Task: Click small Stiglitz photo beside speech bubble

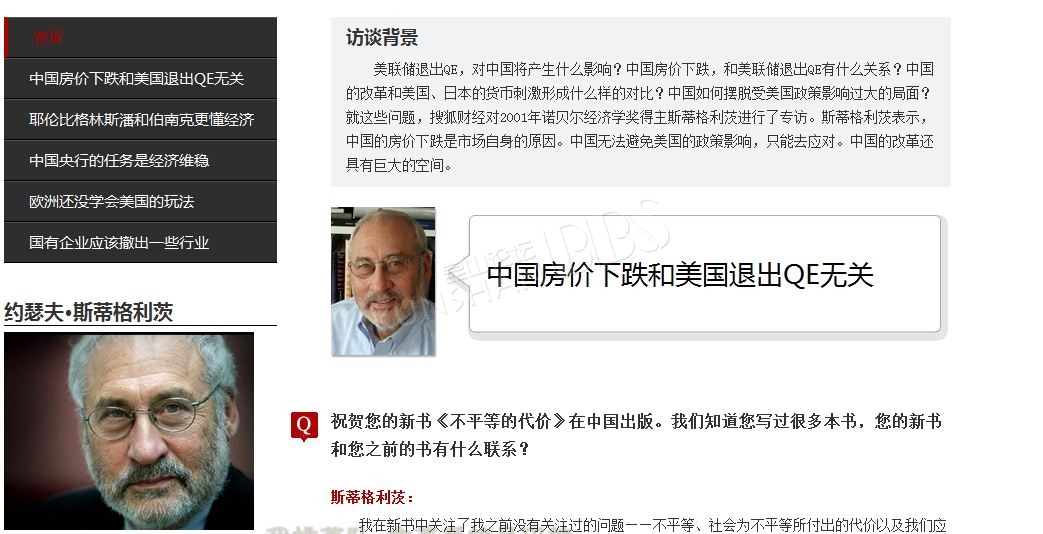Action: tap(383, 282)
